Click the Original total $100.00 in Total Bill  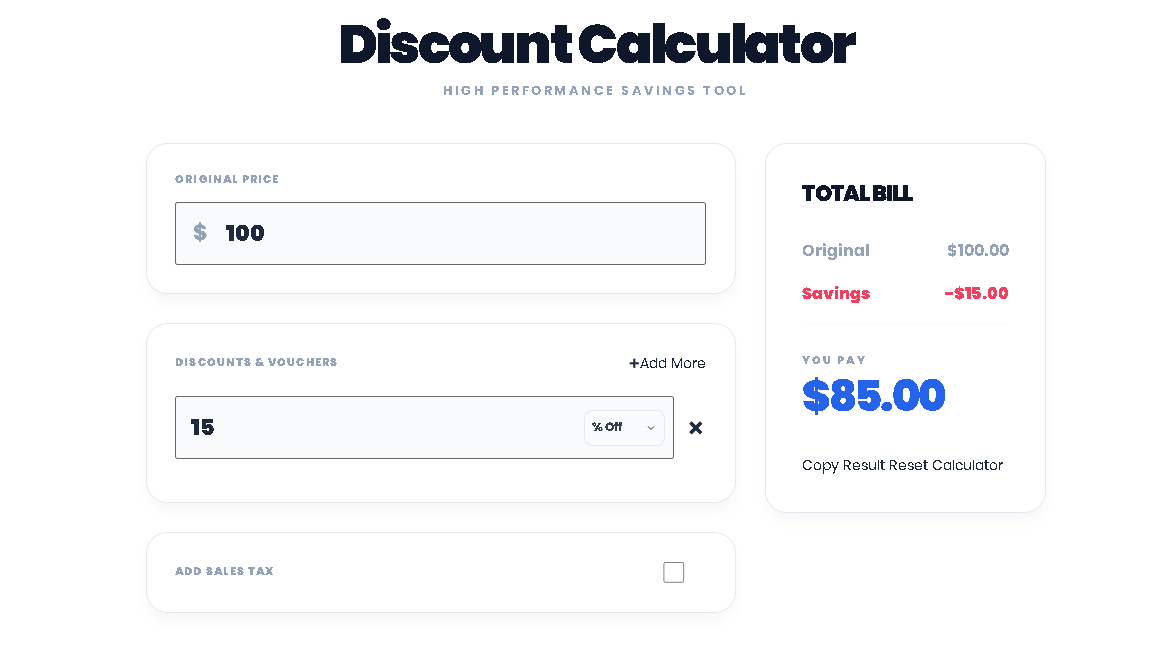coord(978,250)
